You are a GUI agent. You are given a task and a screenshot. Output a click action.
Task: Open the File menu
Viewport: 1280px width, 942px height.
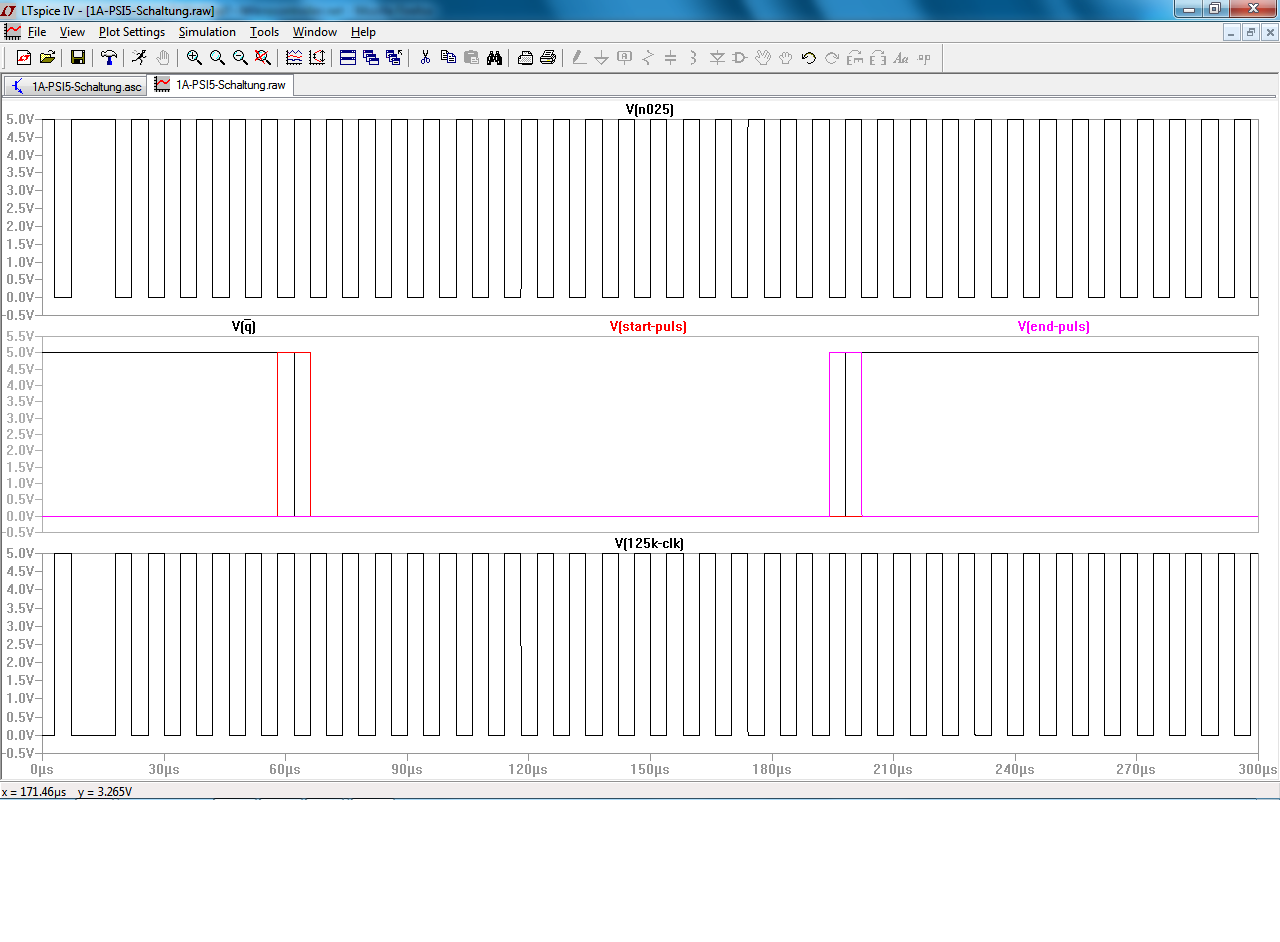pyautogui.click(x=37, y=32)
